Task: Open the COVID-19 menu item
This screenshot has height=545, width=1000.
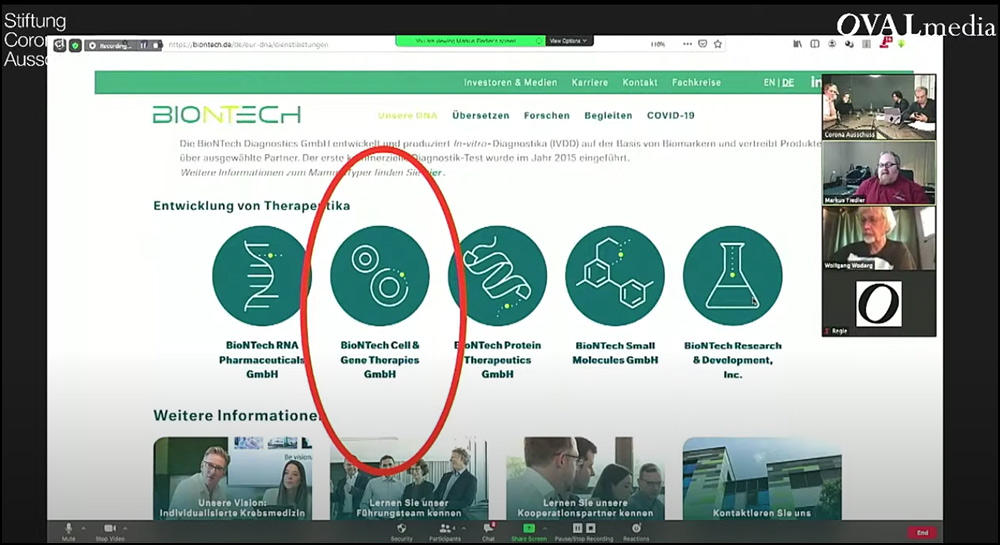Action: point(670,115)
